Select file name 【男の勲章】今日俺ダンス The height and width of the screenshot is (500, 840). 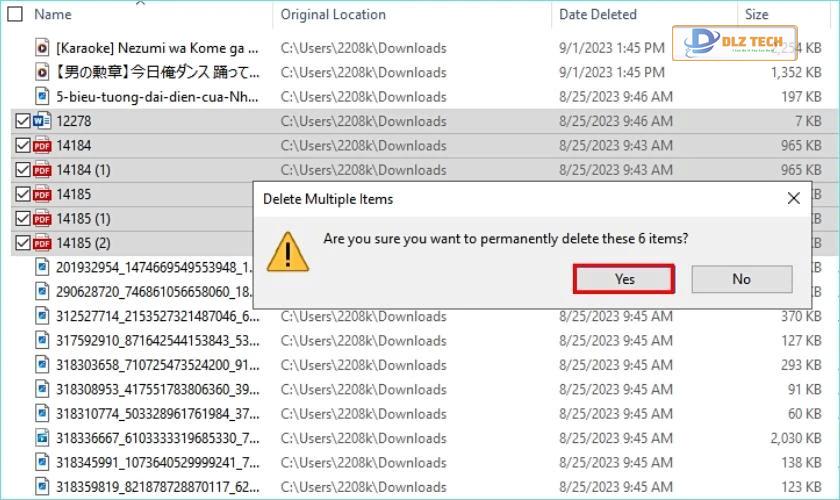tap(158, 72)
